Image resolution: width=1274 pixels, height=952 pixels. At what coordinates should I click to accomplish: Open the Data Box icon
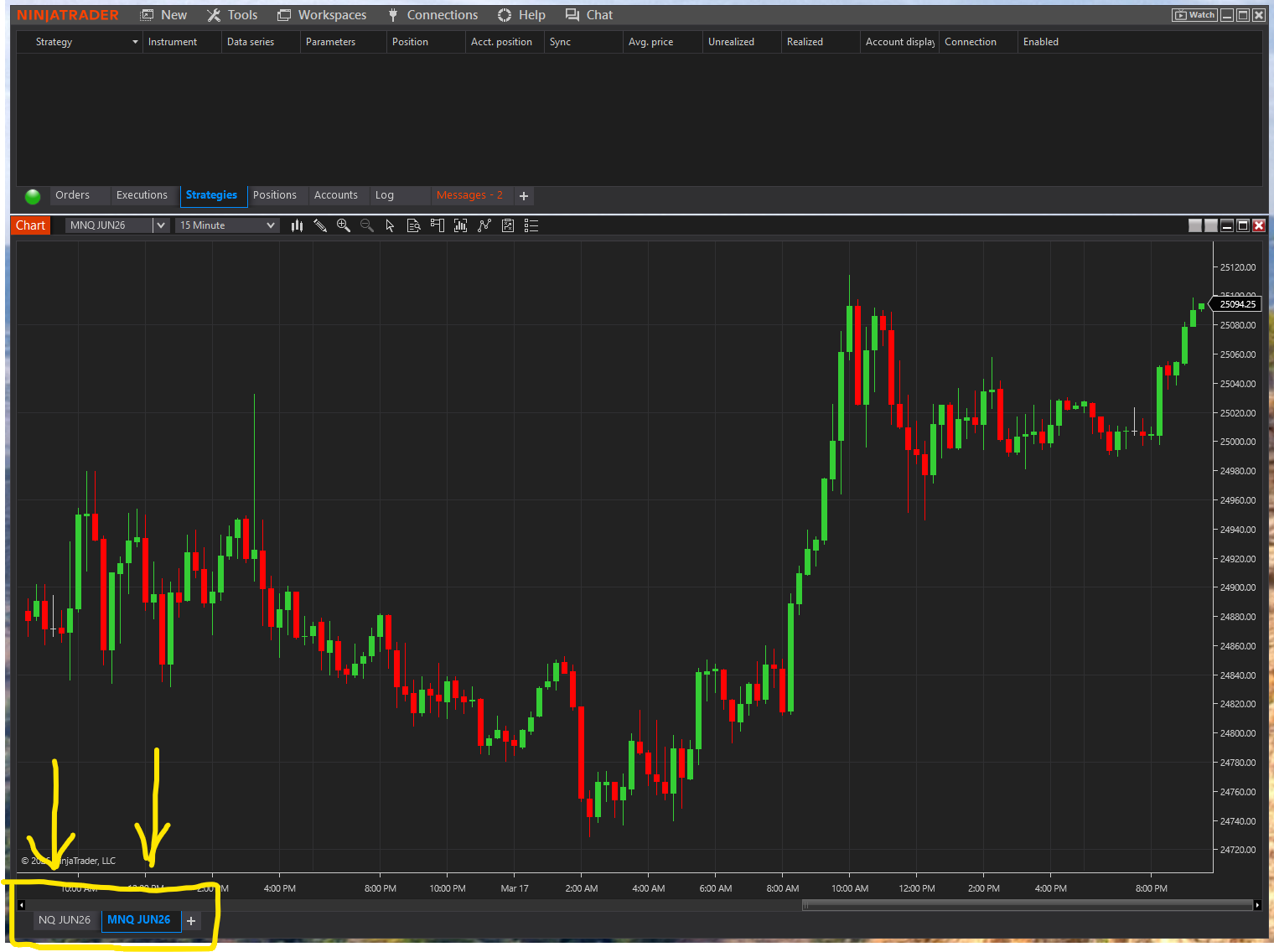(413, 225)
